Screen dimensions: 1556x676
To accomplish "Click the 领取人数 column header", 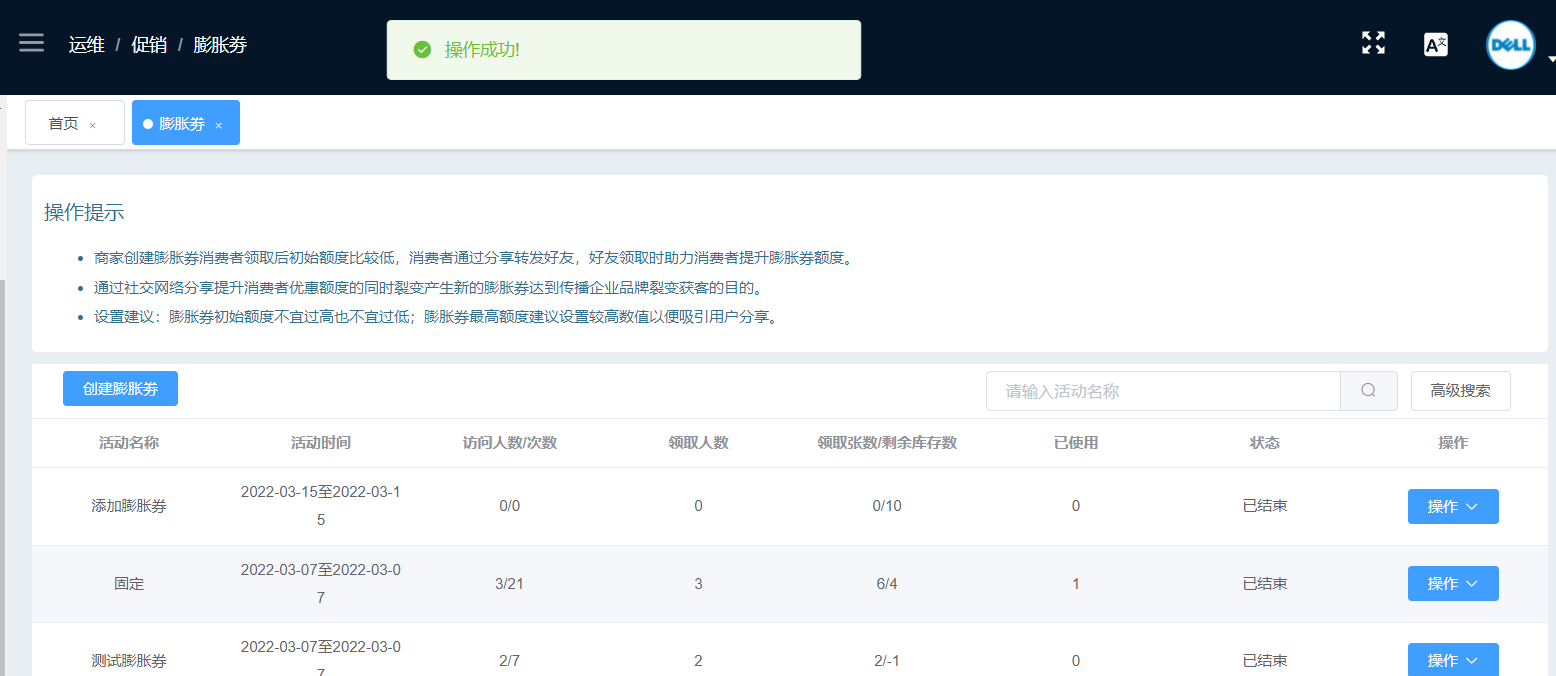I will (x=698, y=443).
